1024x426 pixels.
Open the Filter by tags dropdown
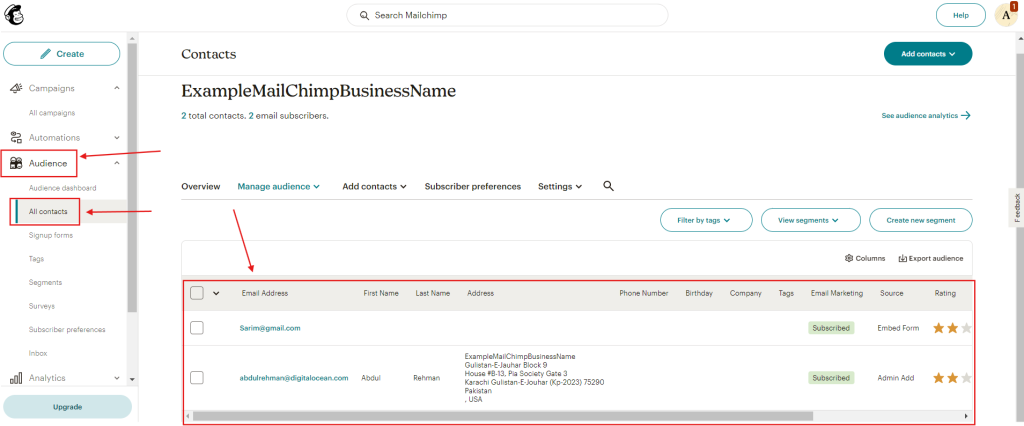pos(706,220)
